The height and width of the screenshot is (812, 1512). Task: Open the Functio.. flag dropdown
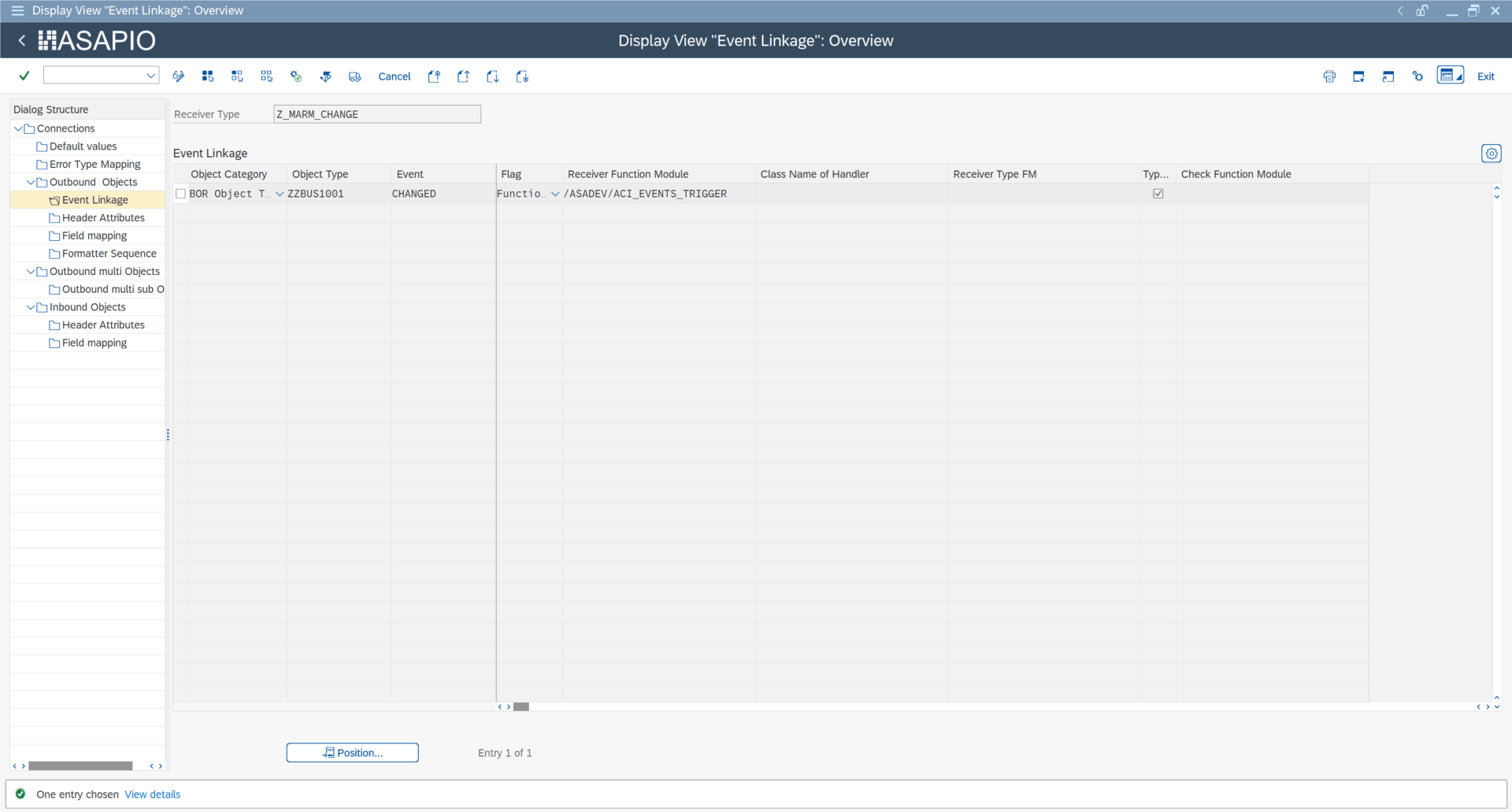point(555,194)
